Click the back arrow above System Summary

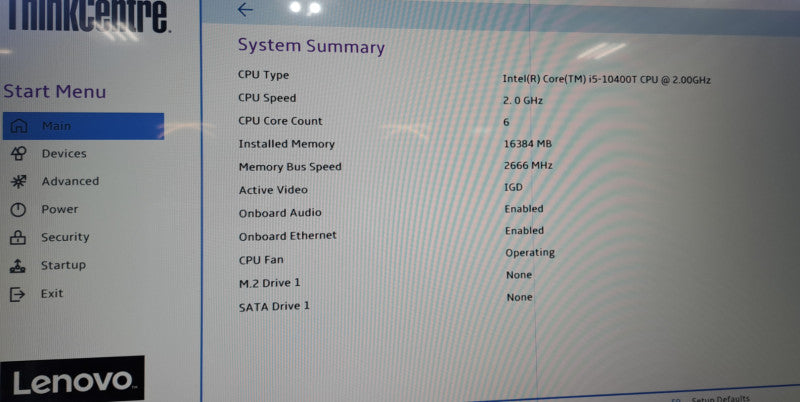(245, 9)
